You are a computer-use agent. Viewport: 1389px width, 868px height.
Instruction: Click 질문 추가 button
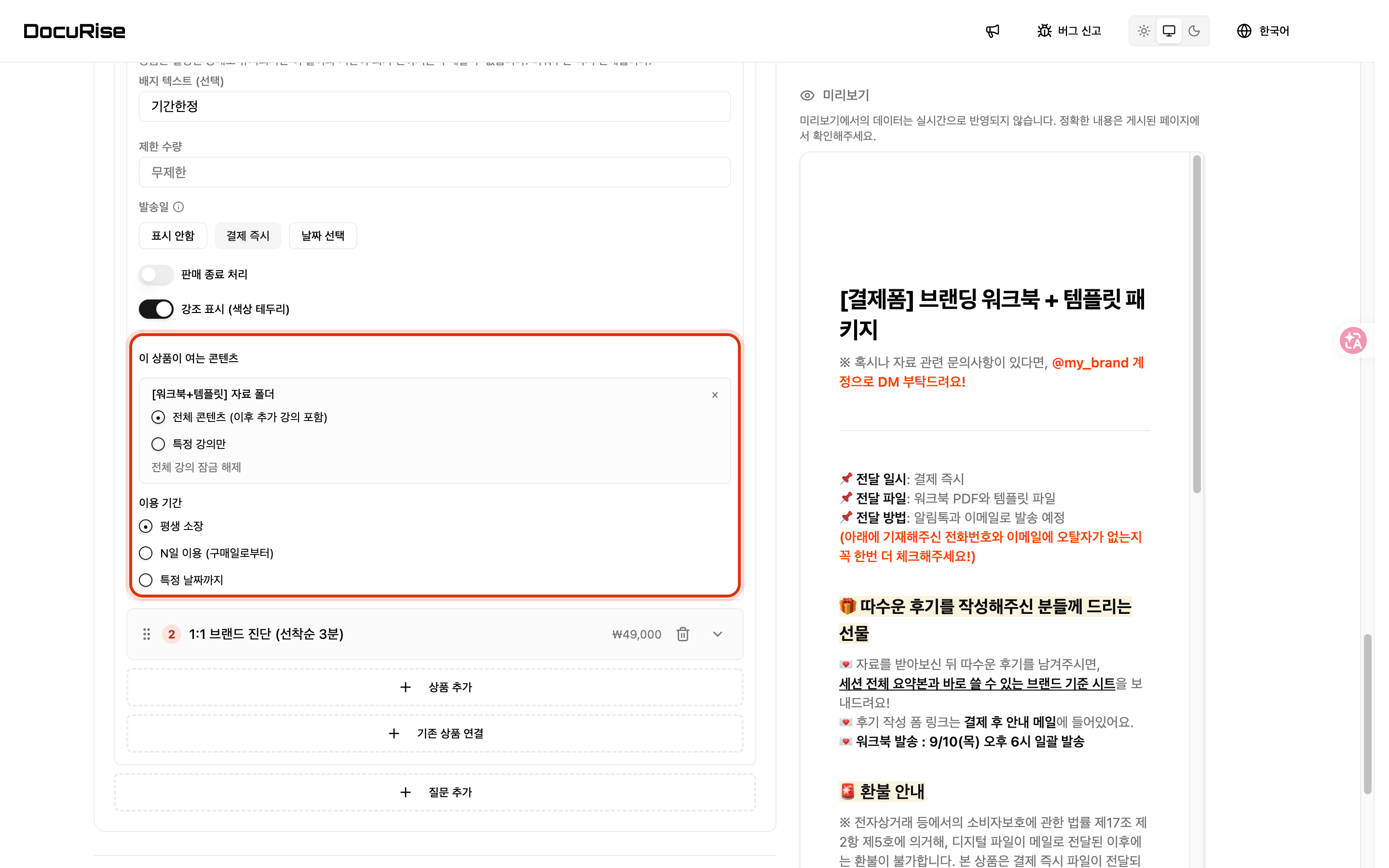pos(435,792)
